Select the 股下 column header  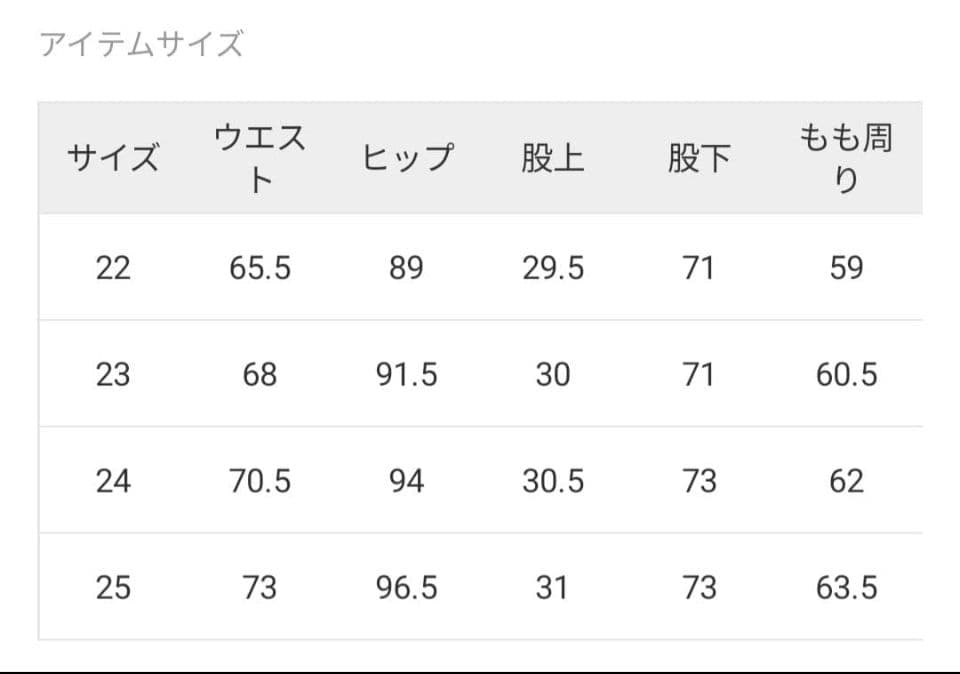pyautogui.click(x=699, y=158)
